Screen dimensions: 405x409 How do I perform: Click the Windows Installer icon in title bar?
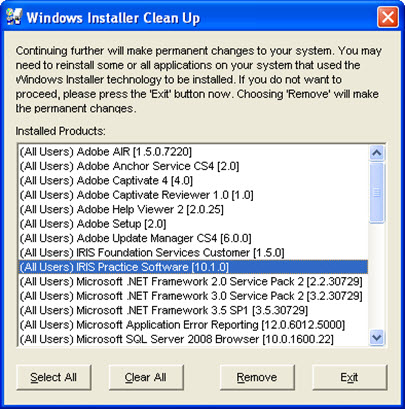pyautogui.click(x=14, y=17)
